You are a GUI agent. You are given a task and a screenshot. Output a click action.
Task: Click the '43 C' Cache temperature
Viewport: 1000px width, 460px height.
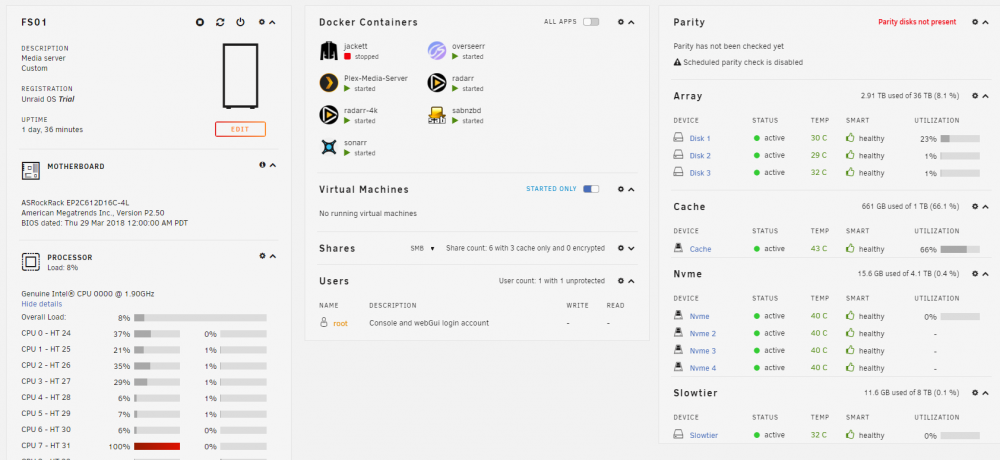pyautogui.click(x=819, y=249)
